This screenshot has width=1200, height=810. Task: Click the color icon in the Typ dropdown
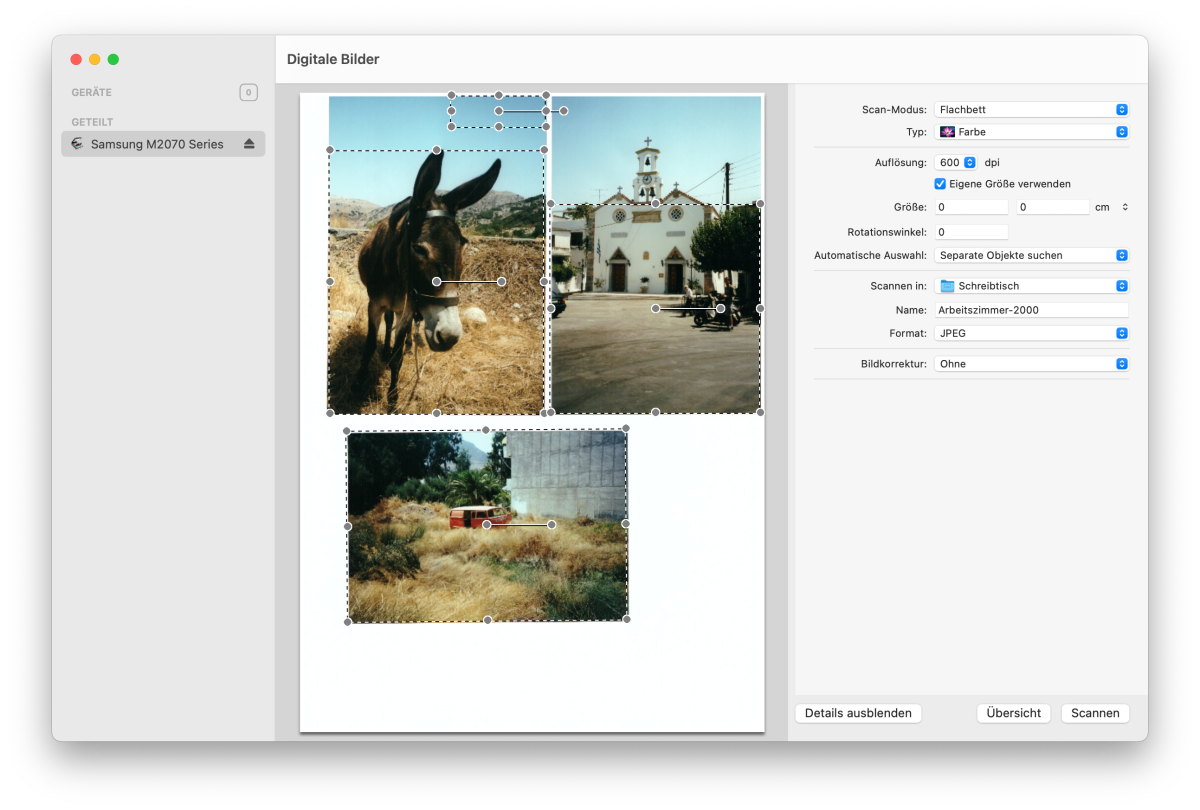click(x=947, y=132)
